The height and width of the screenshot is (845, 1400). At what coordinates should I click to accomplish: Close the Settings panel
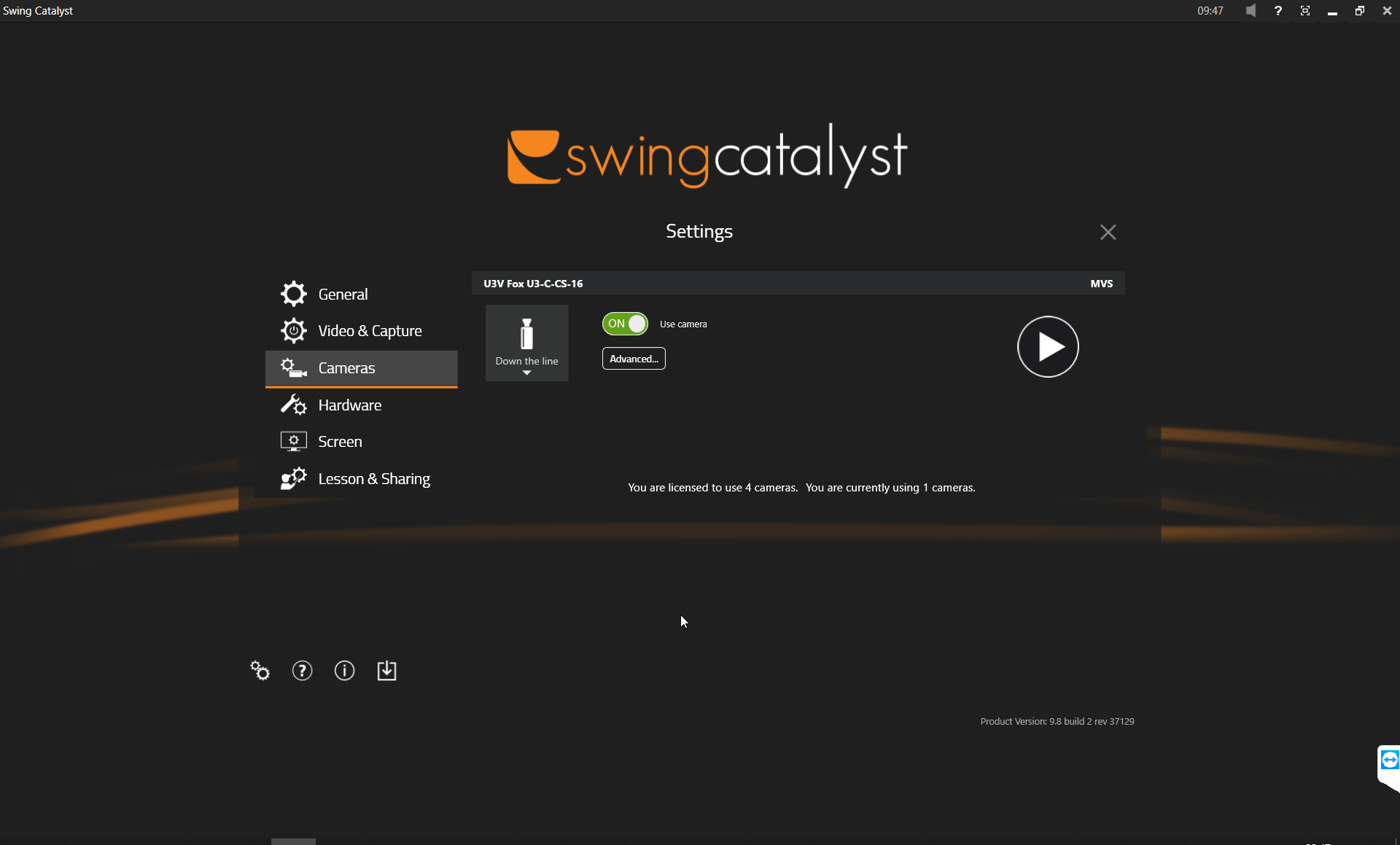pyautogui.click(x=1108, y=232)
